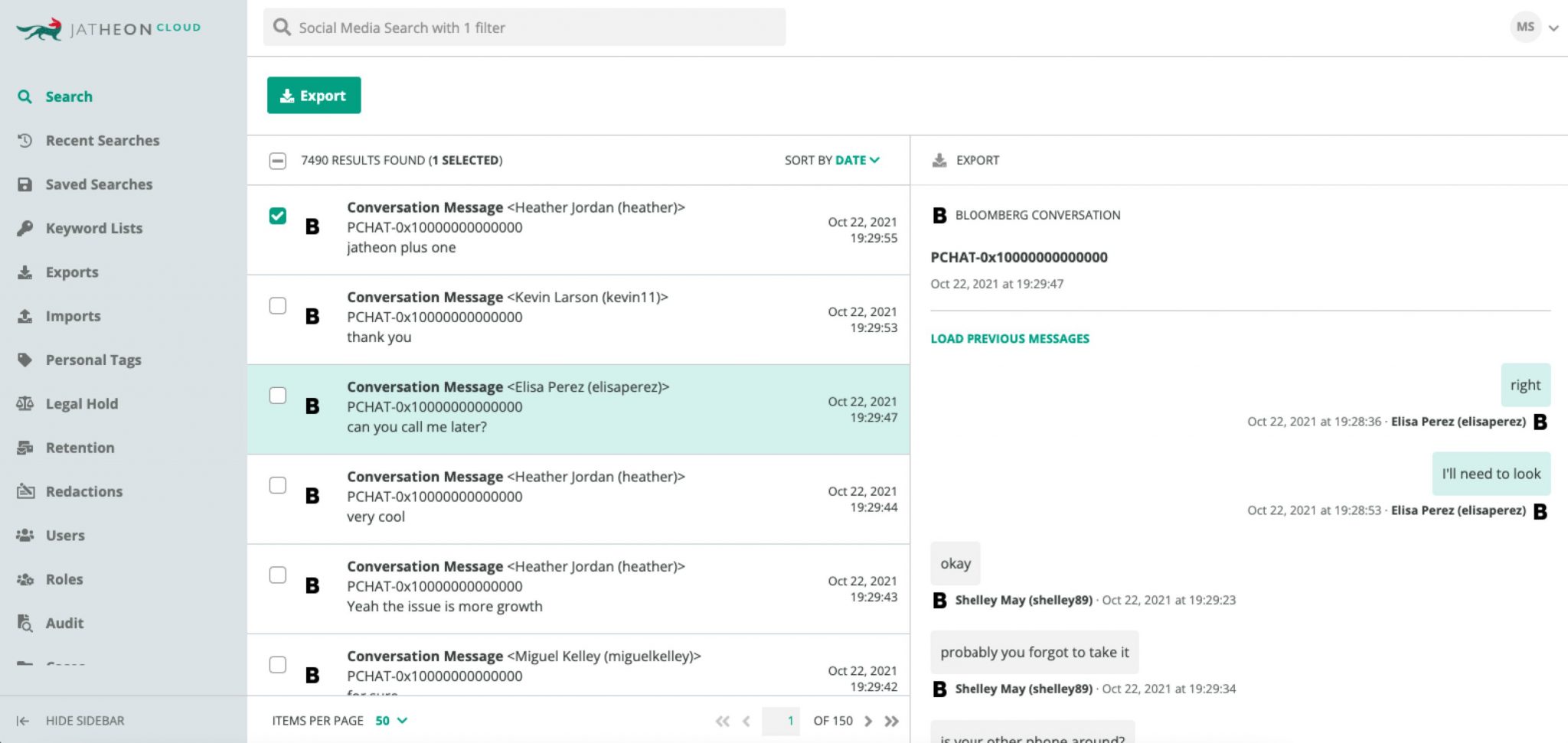Click HIDE SIDEBAR at the bottom
The height and width of the screenshot is (743, 1568).
tap(85, 721)
